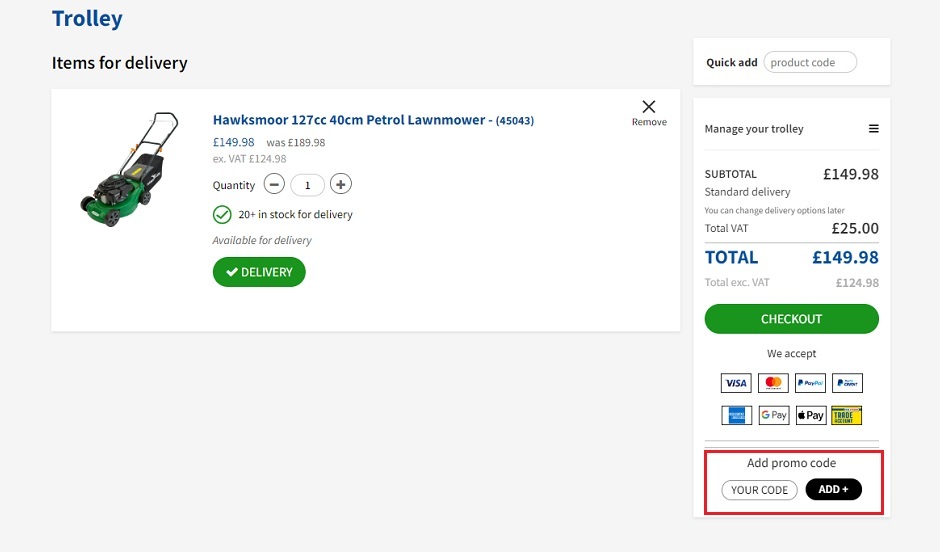Select the Mastercard payment icon
Viewport: 940px width, 552px height.
point(773,383)
